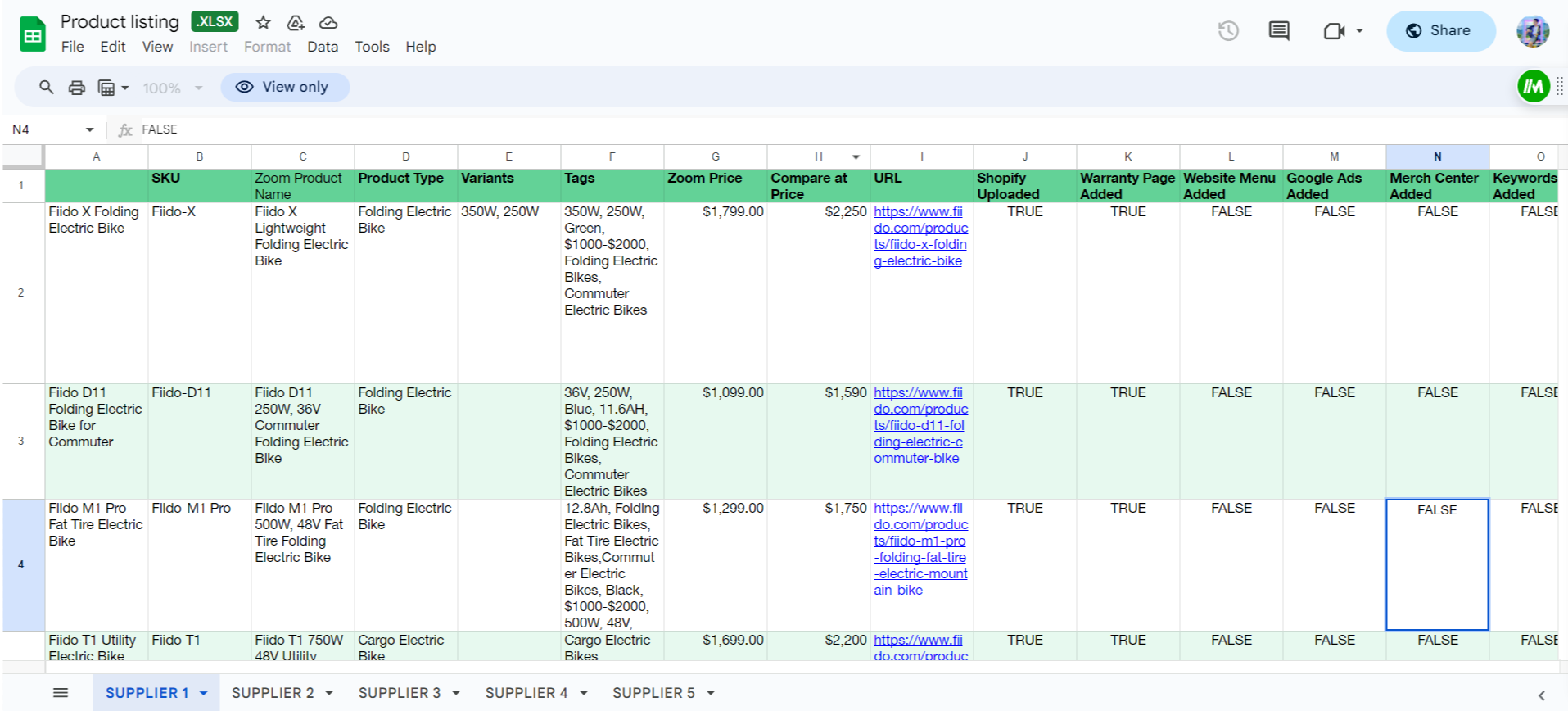Open the filter dropdown in column H
Image resolution: width=1568 pixels, height=711 pixels.
856,156
